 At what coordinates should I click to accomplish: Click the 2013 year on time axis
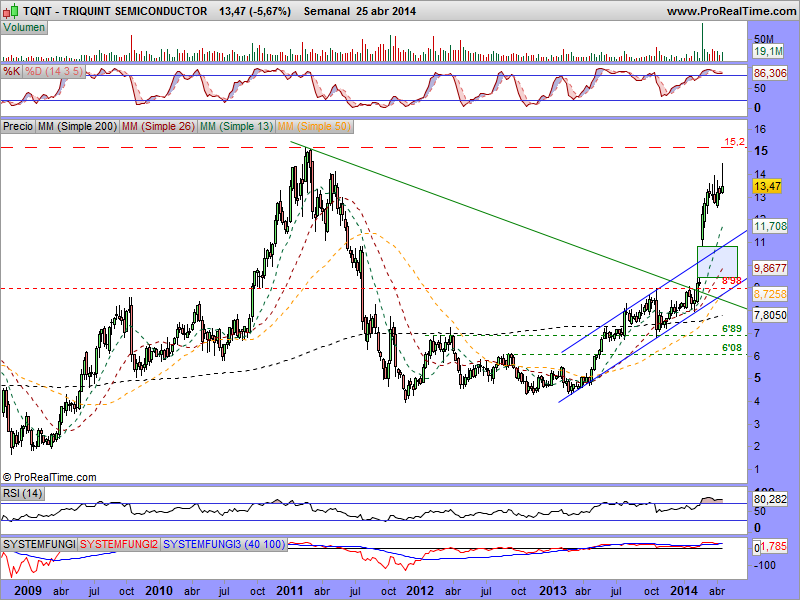[x=553, y=591]
